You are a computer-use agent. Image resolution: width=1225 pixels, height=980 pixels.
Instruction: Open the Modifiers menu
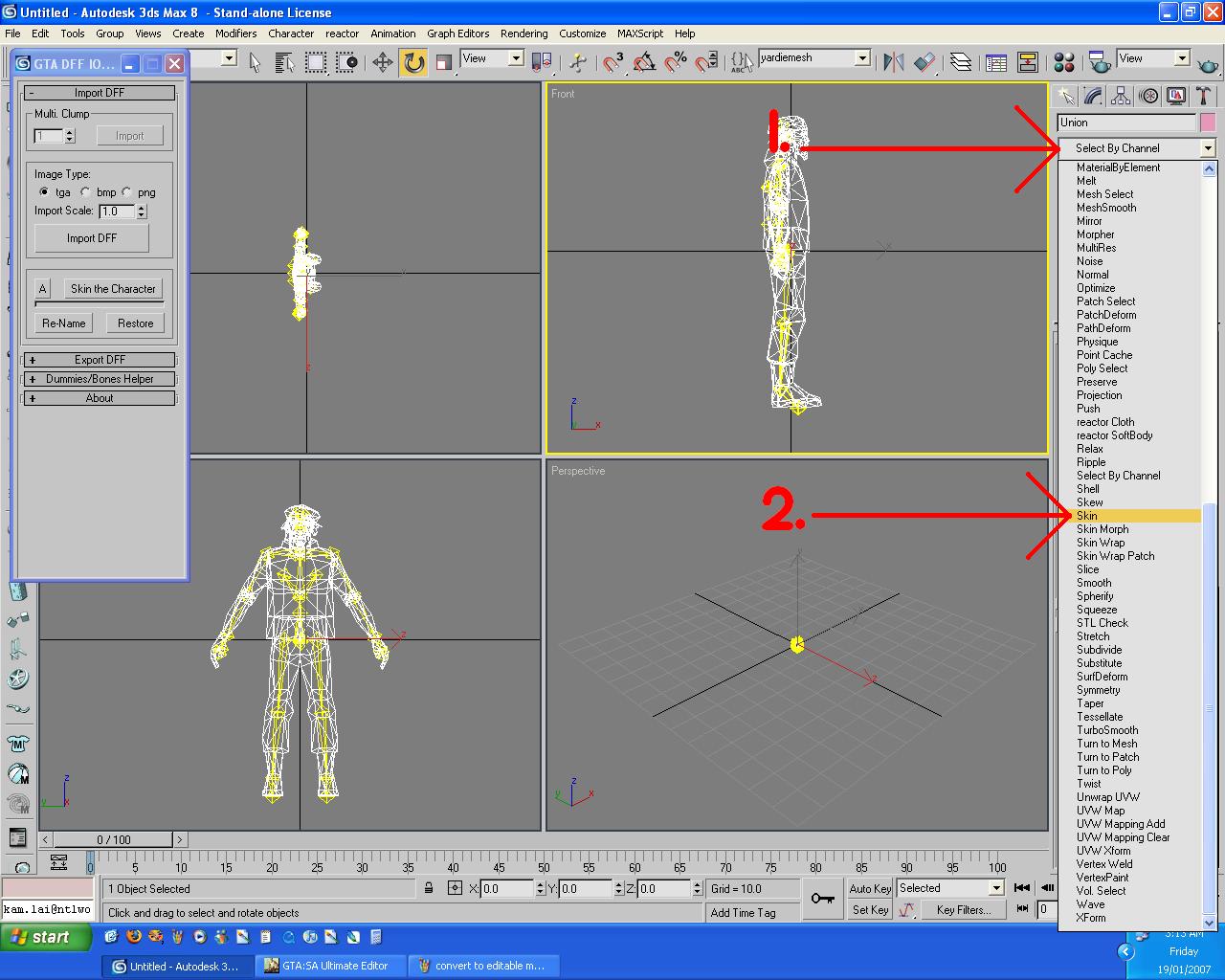235,33
